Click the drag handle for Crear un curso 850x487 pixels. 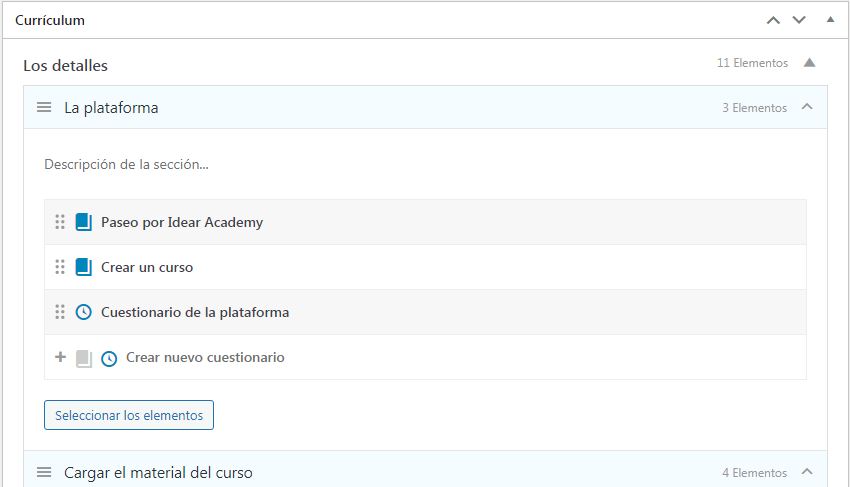click(60, 267)
